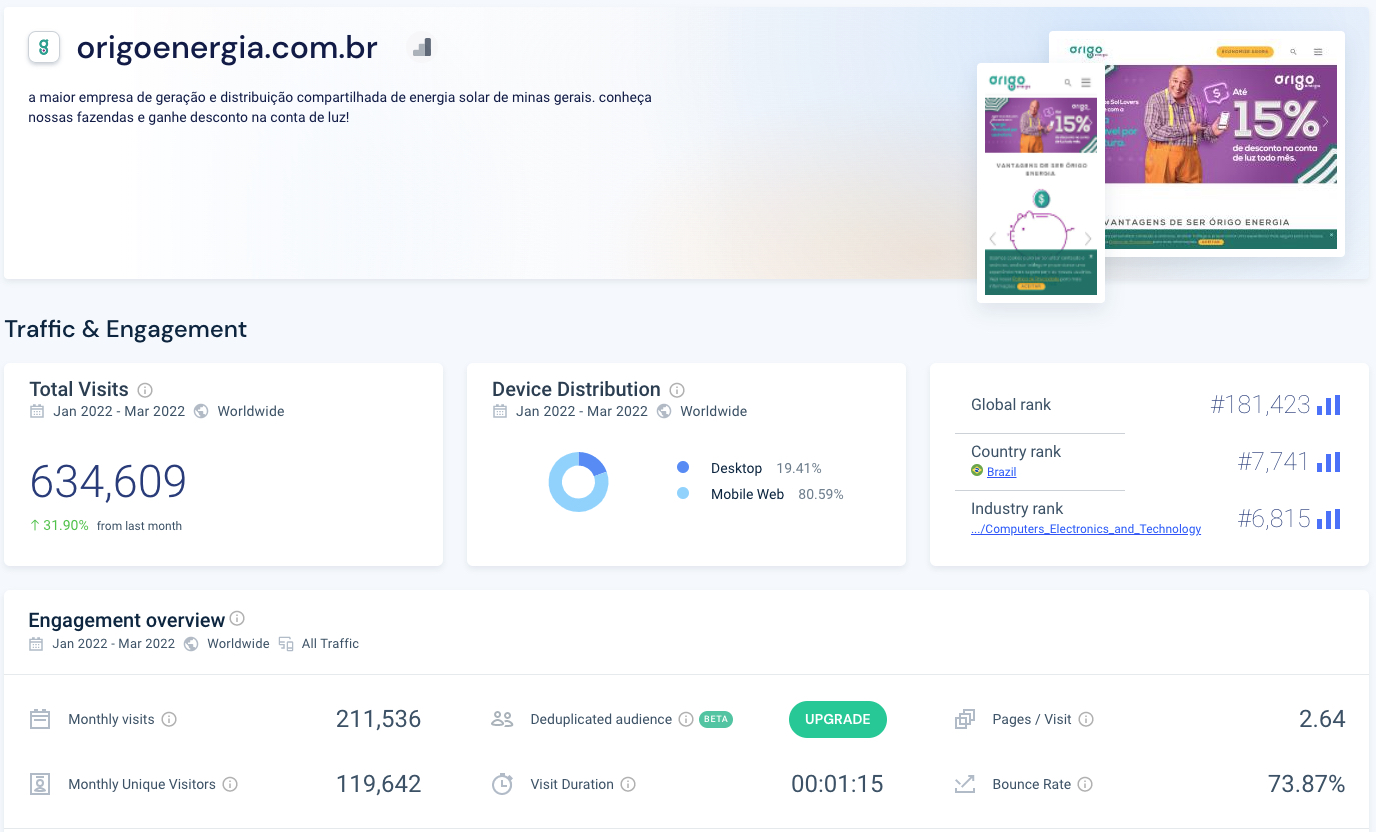
Task: Click the device distribution donut chart
Action: [x=578, y=482]
